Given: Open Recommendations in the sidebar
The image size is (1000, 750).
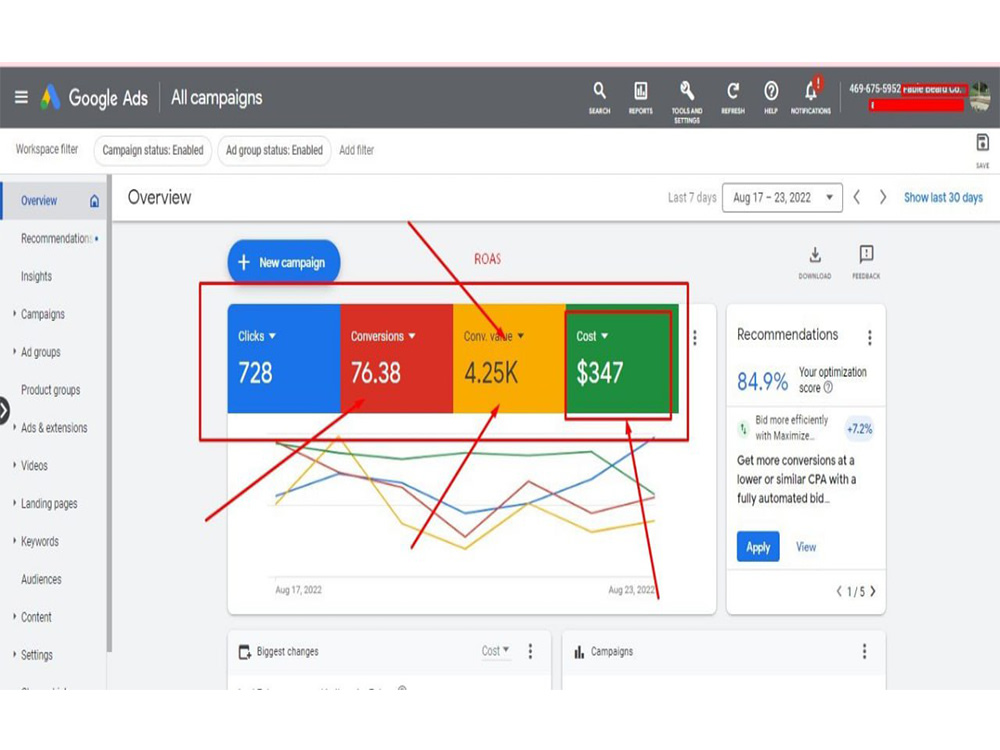Looking at the screenshot, I should tap(56, 239).
